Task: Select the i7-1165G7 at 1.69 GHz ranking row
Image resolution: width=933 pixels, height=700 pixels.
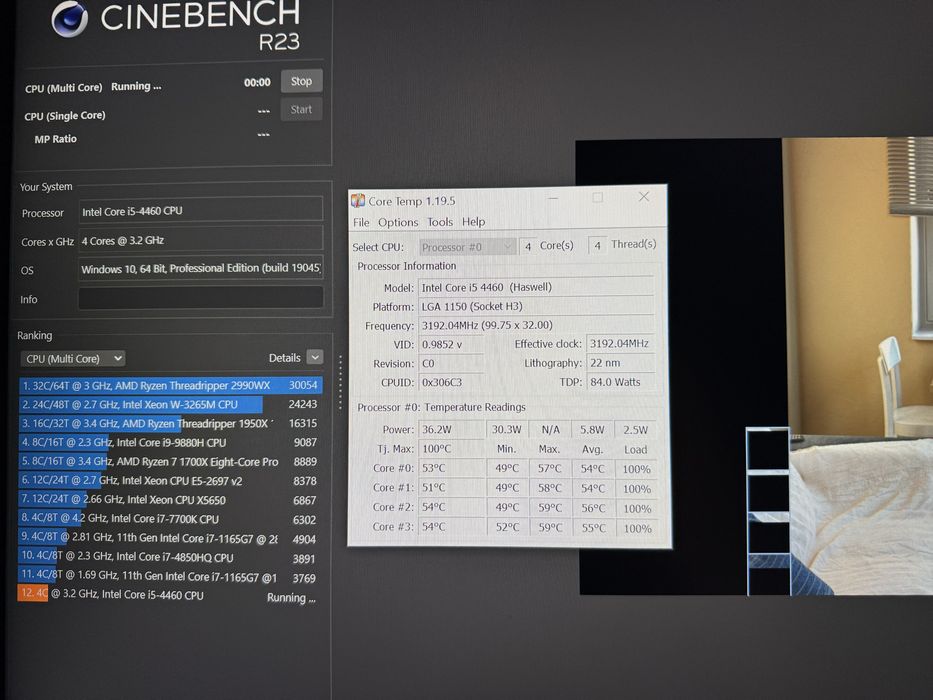Action: (171, 577)
